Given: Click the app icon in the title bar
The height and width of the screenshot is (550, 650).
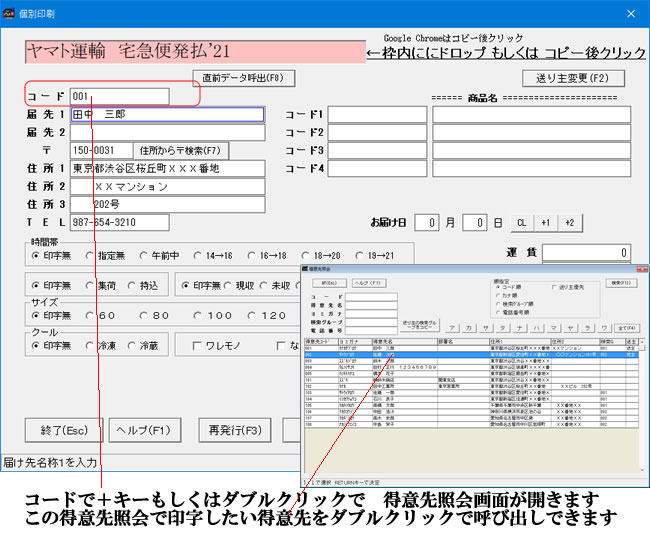Looking at the screenshot, I should click(12, 13).
